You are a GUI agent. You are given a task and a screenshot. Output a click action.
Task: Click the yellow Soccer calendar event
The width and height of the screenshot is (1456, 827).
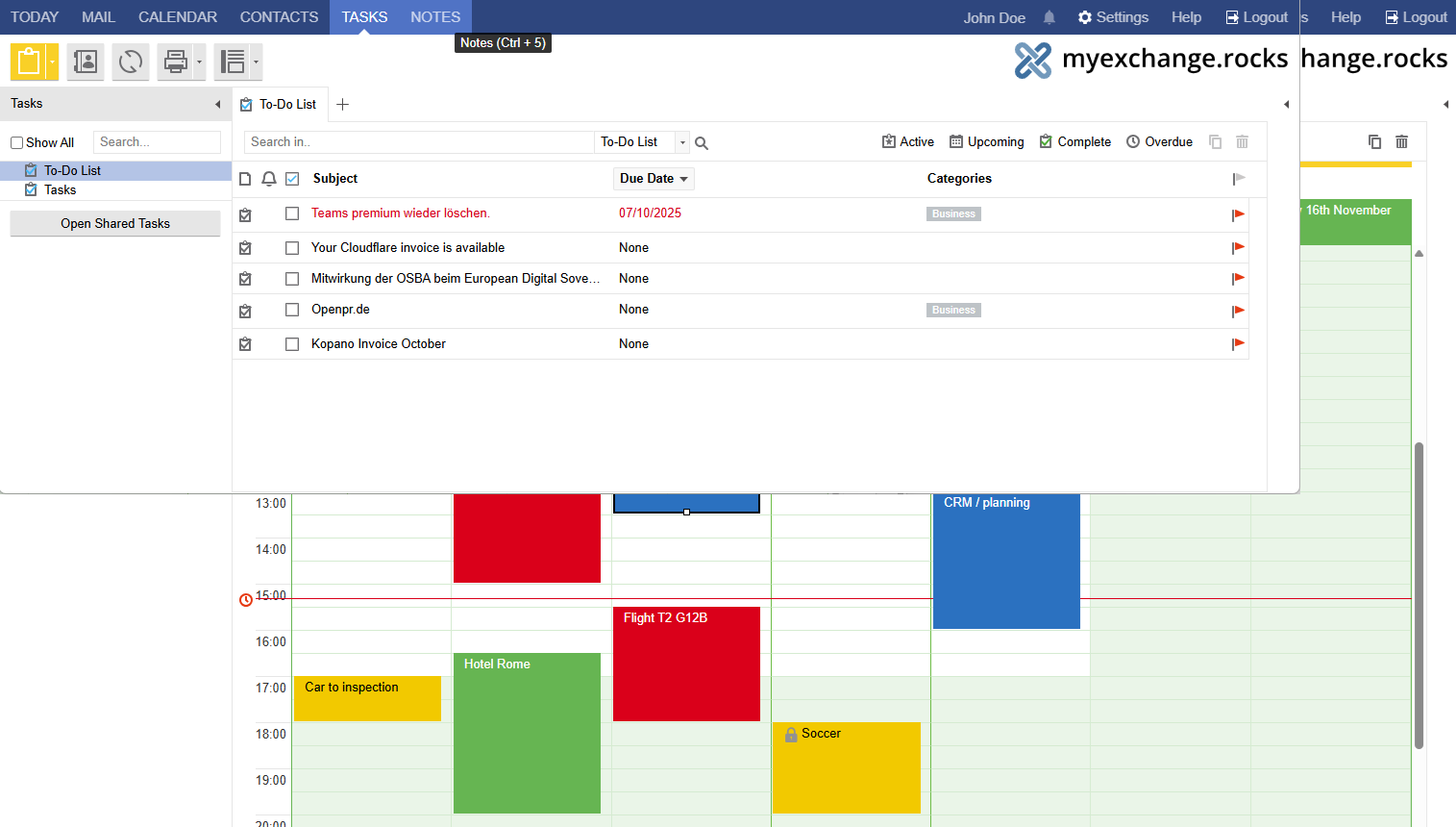point(846,767)
